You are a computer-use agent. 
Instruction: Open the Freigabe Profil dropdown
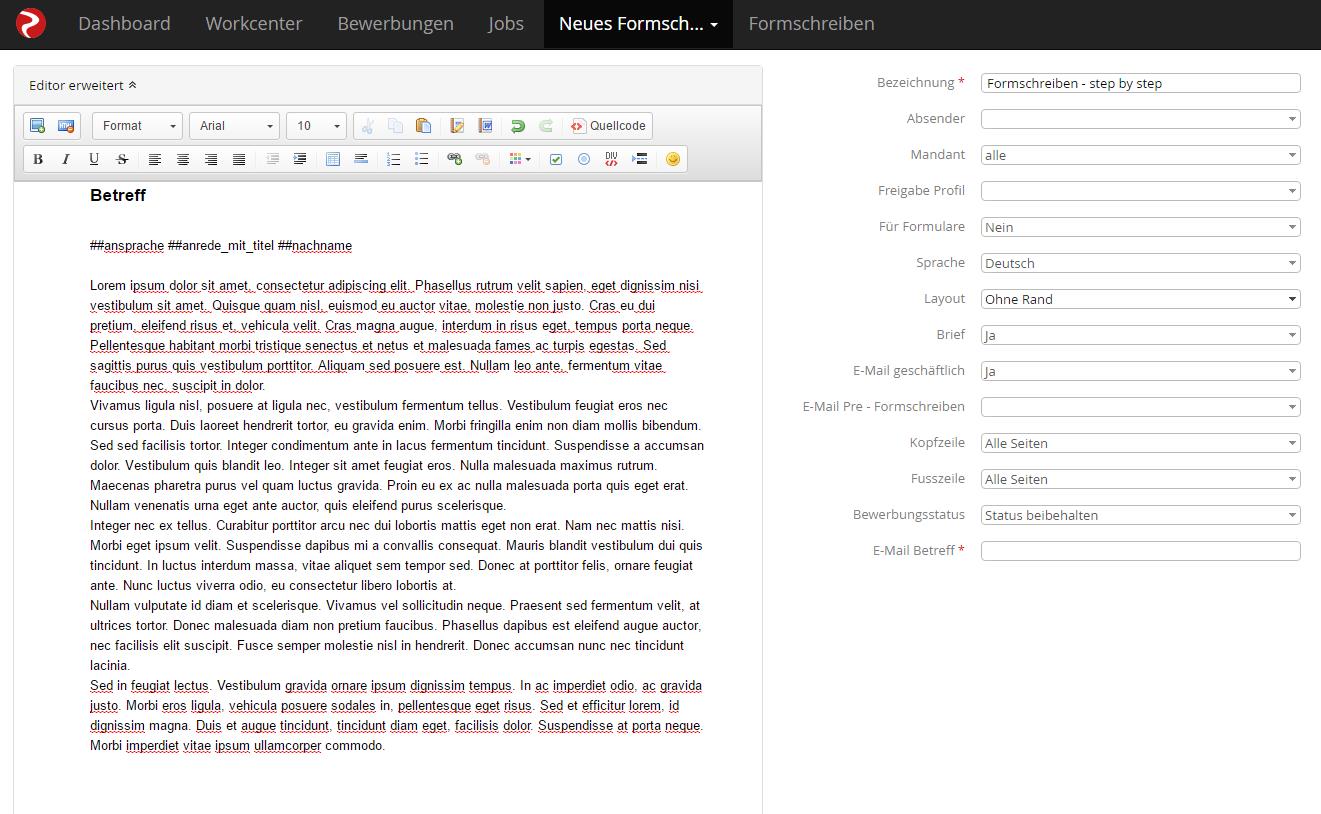[x=1141, y=191]
